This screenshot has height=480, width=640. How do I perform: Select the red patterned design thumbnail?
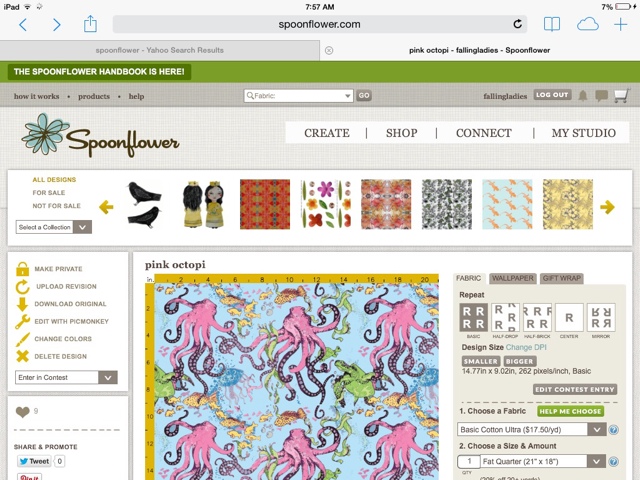tap(265, 204)
